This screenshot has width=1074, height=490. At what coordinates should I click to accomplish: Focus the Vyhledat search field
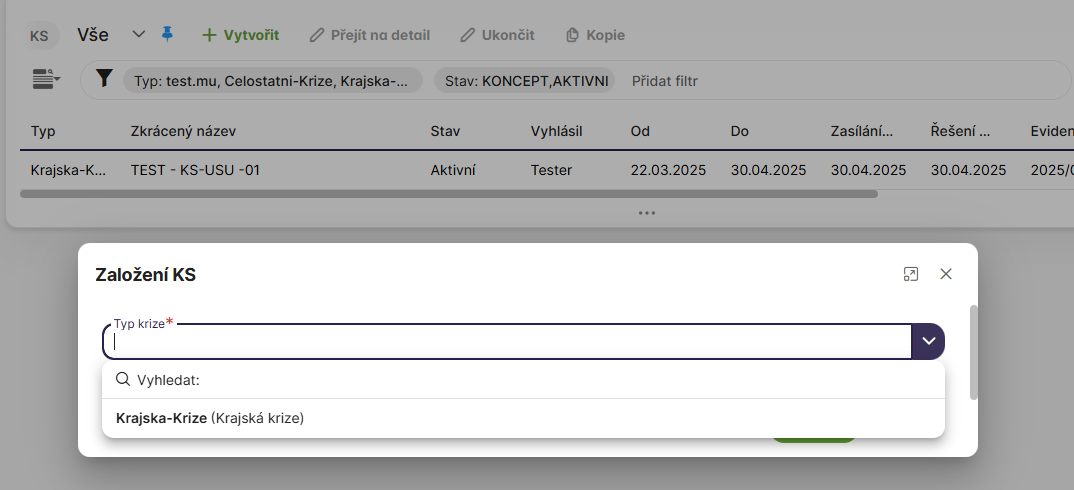(x=530, y=380)
